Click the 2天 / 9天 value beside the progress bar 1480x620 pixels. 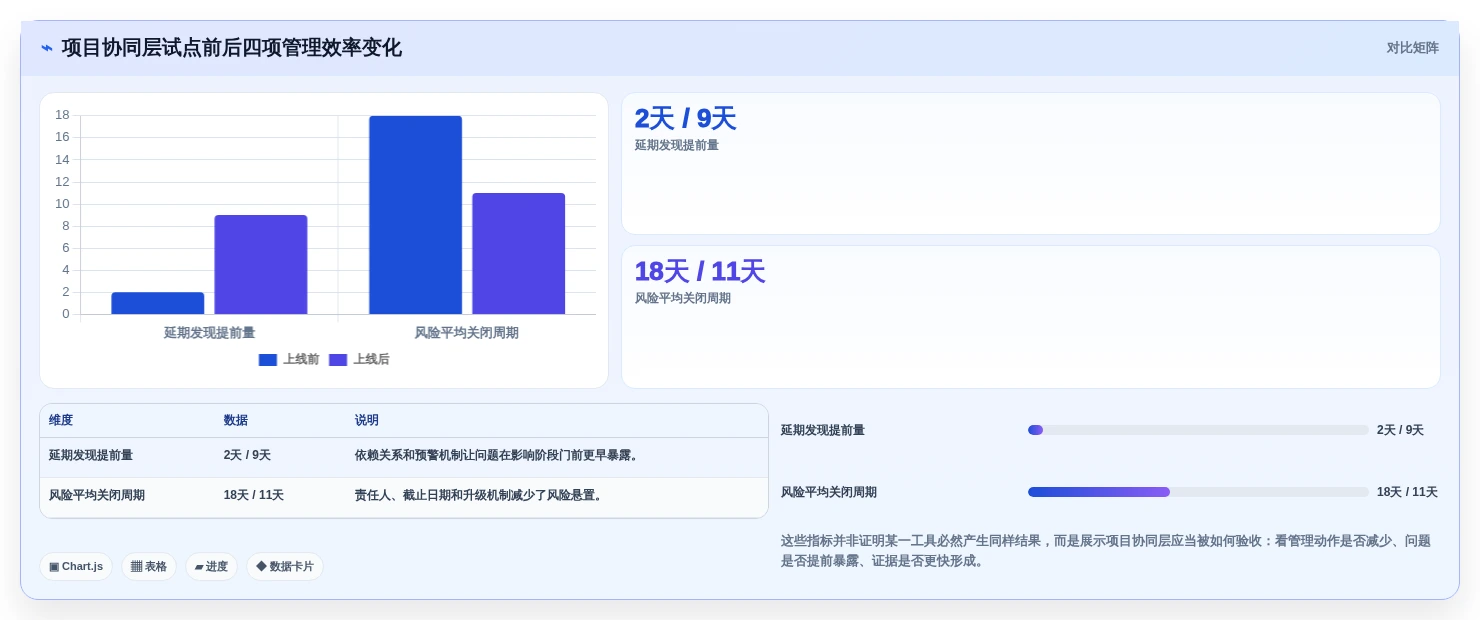coord(1400,431)
